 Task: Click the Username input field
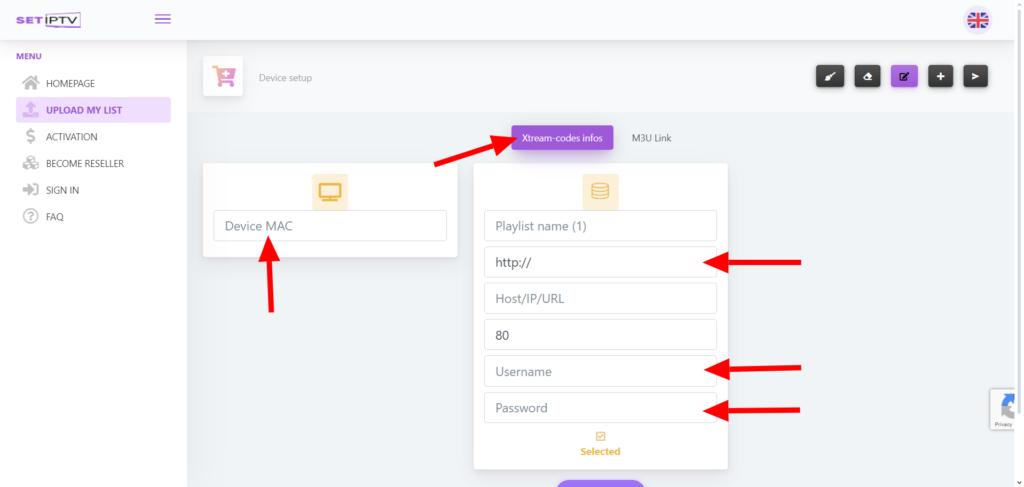click(600, 372)
